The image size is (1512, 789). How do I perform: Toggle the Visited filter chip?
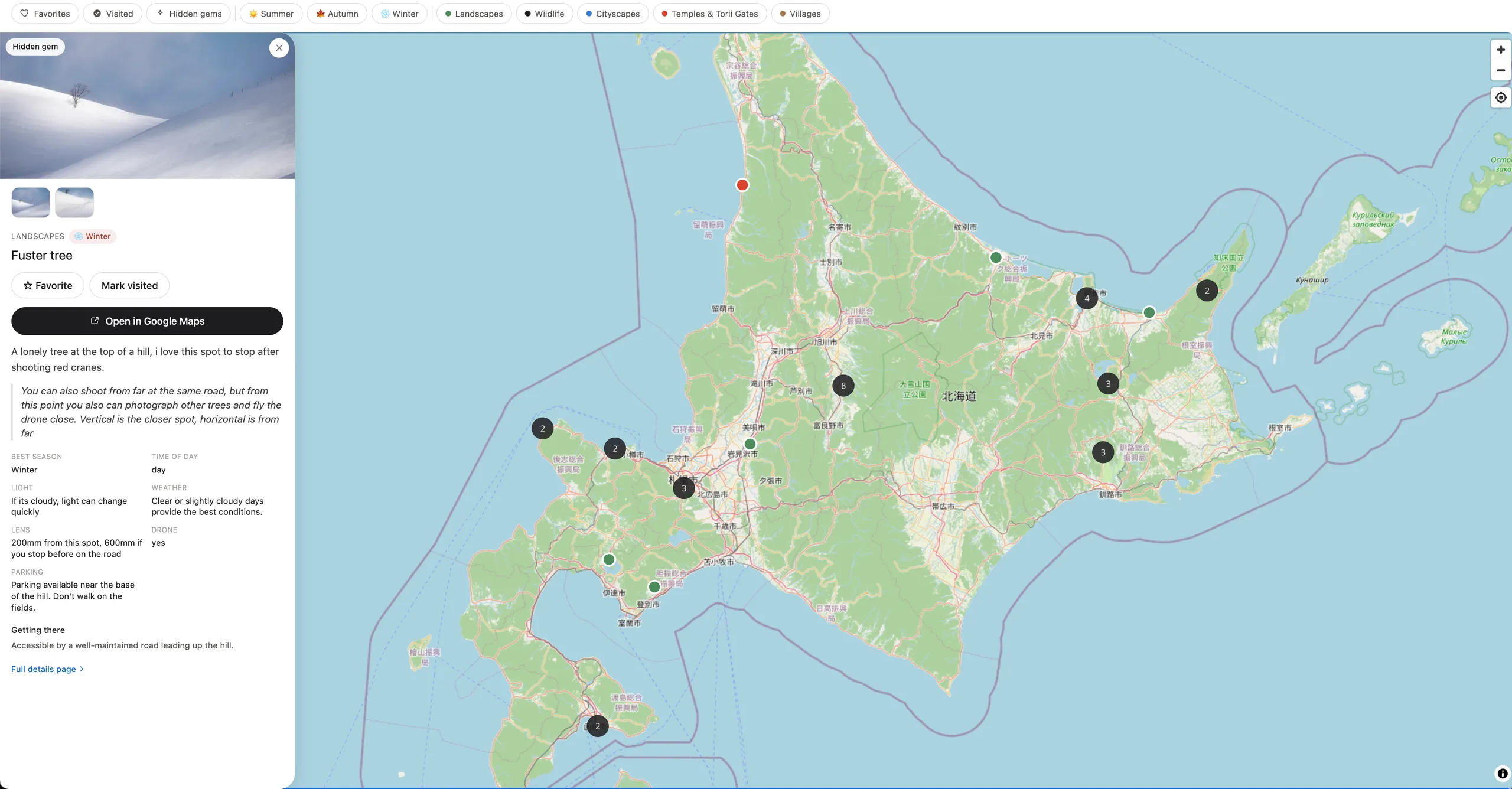[113, 14]
